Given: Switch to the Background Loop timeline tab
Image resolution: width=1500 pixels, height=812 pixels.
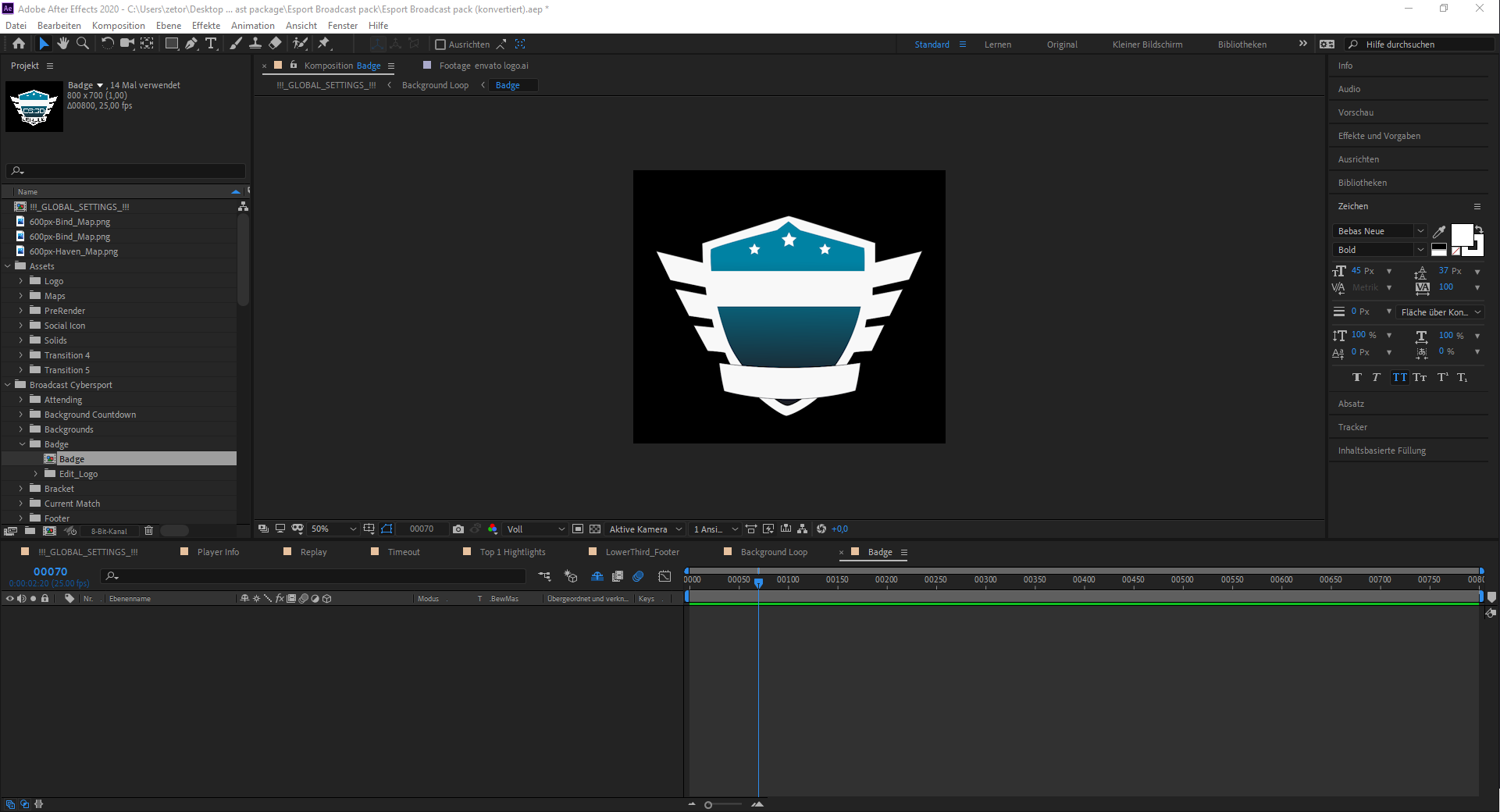Looking at the screenshot, I should click(x=774, y=552).
